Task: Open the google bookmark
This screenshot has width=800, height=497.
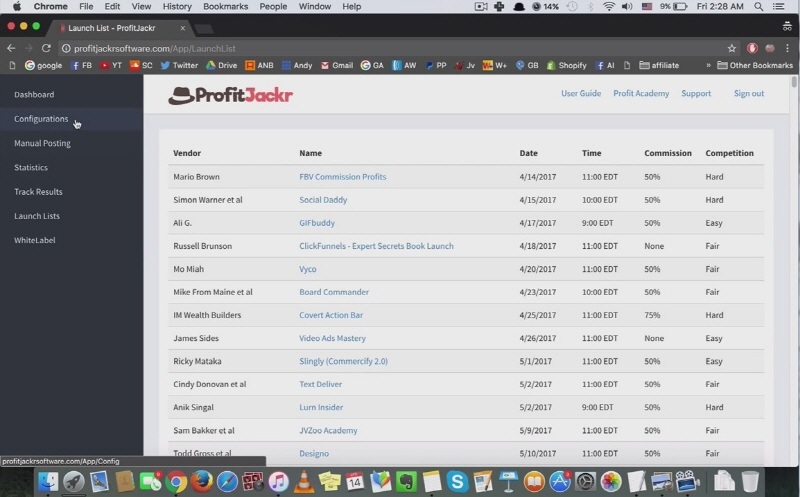Action: pos(43,65)
